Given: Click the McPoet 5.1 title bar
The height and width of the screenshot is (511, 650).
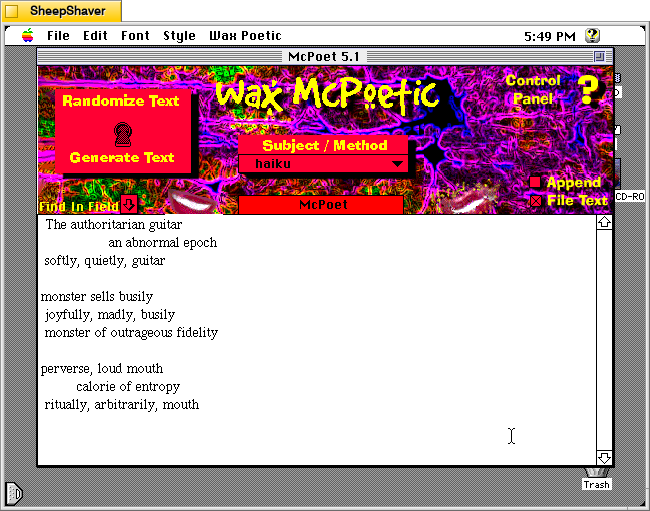Looking at the screenshot, I should point(324,56).
